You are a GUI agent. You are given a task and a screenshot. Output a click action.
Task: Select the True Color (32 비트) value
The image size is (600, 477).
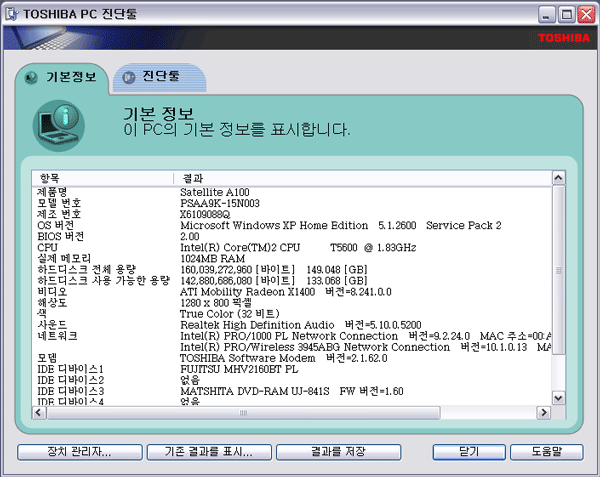click(230, 314)
